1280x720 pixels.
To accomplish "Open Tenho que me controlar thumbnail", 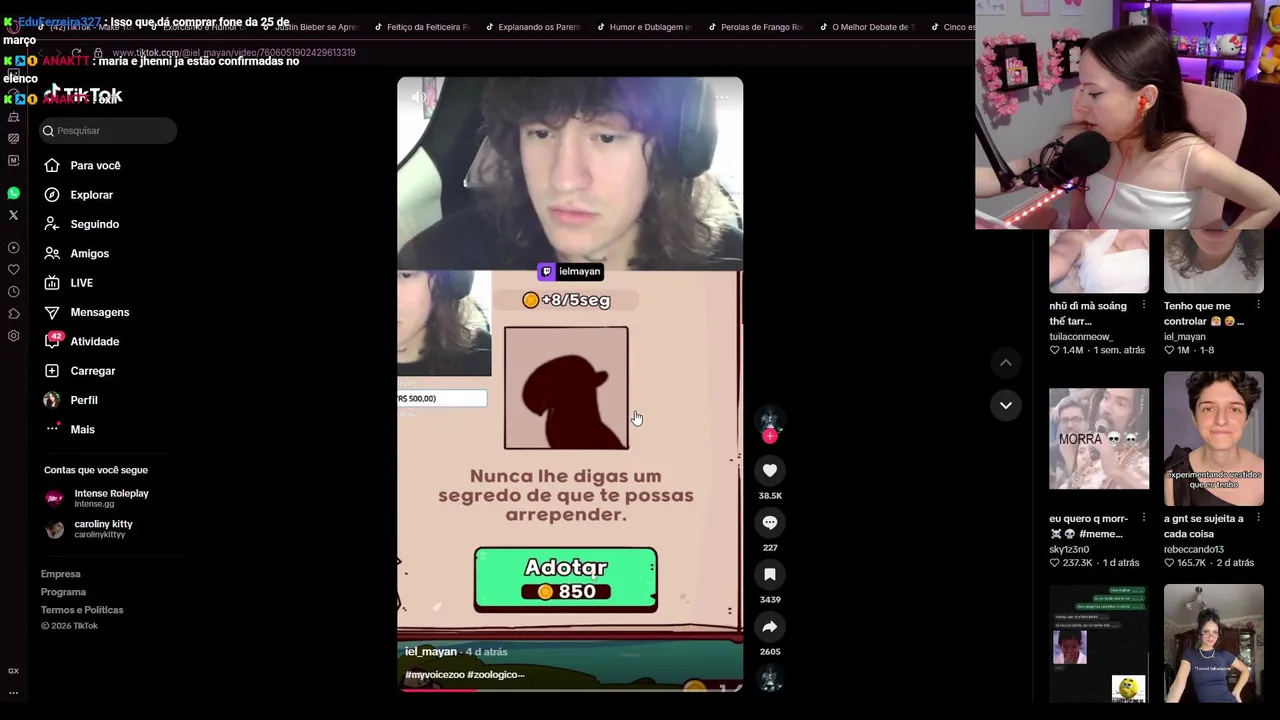I will click(x=1214, y=261).
